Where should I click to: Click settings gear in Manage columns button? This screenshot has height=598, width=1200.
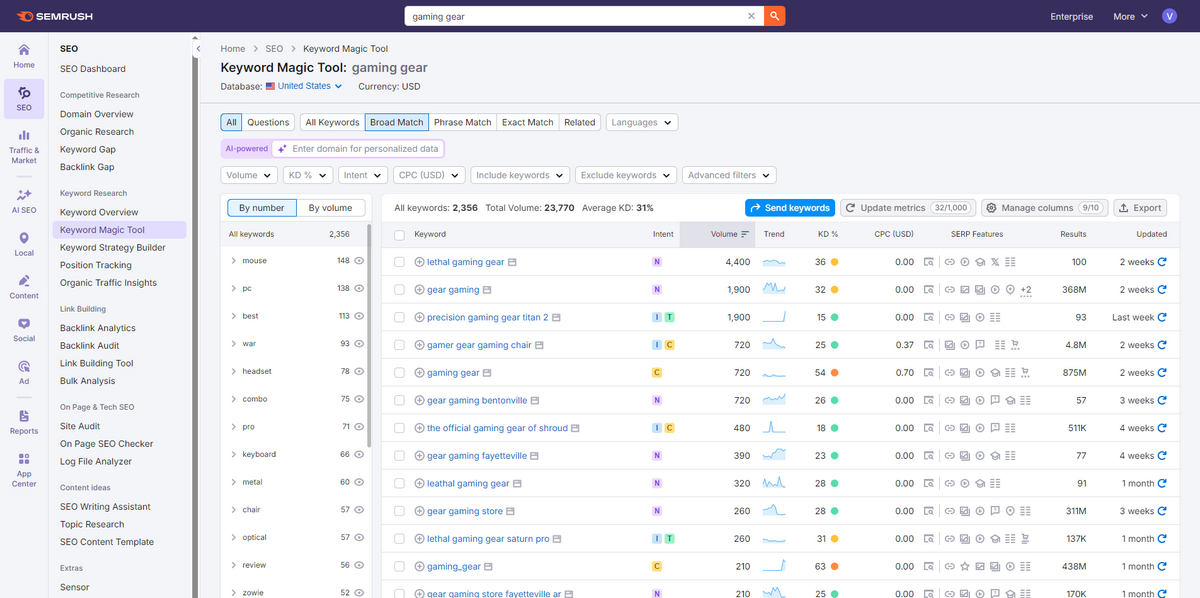pos(991,208)
